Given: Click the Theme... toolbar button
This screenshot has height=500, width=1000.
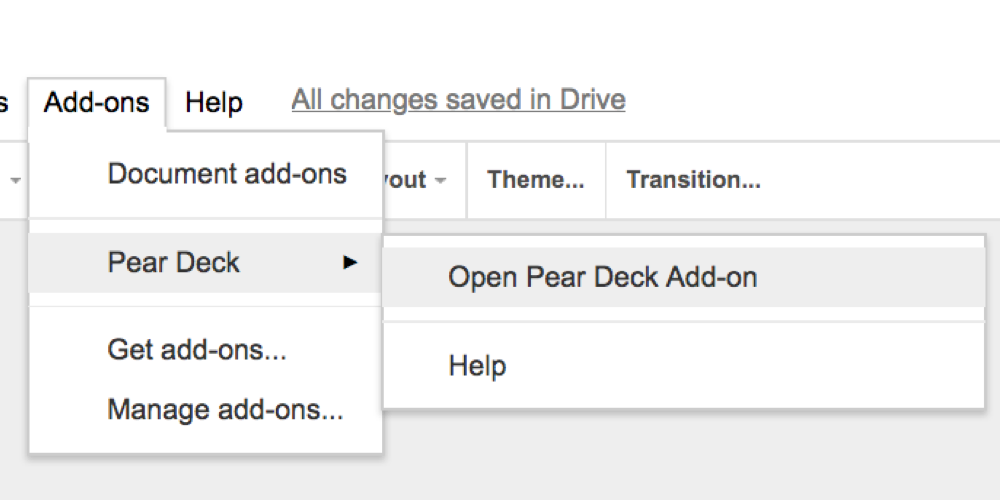Looking at the screenshot, I should tap(536, 181).
